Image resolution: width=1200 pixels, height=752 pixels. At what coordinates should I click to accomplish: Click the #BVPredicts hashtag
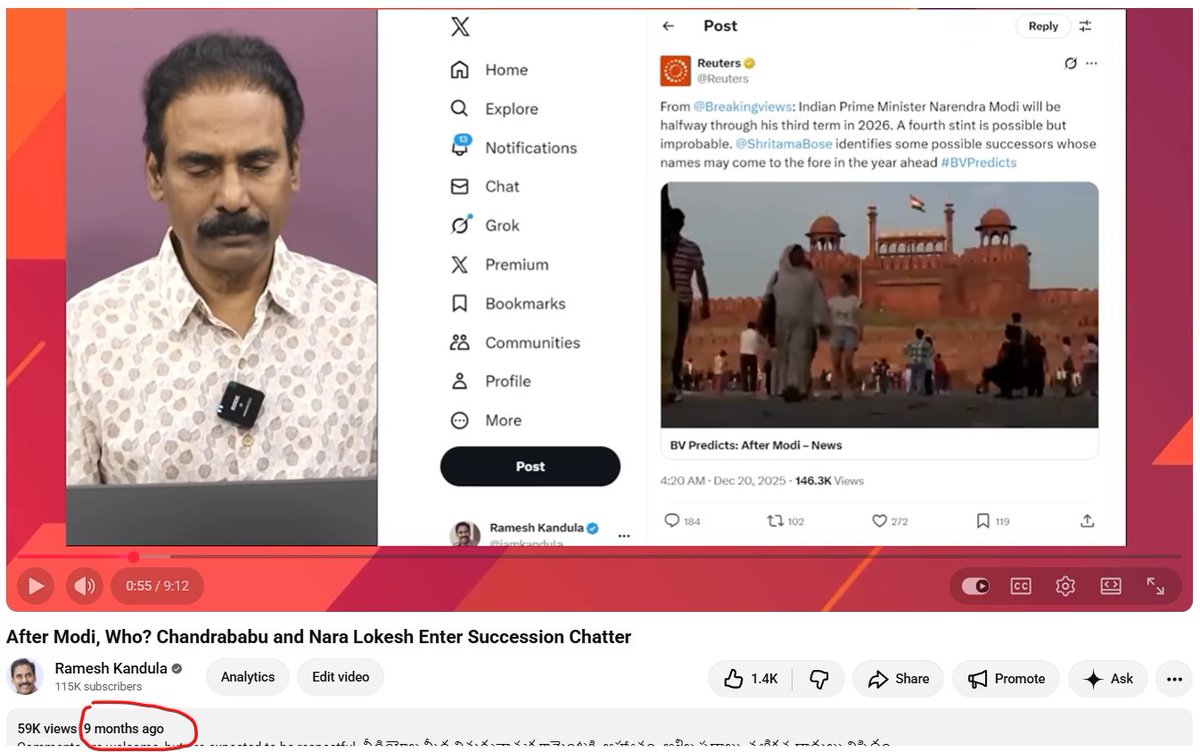pos(978,162)
